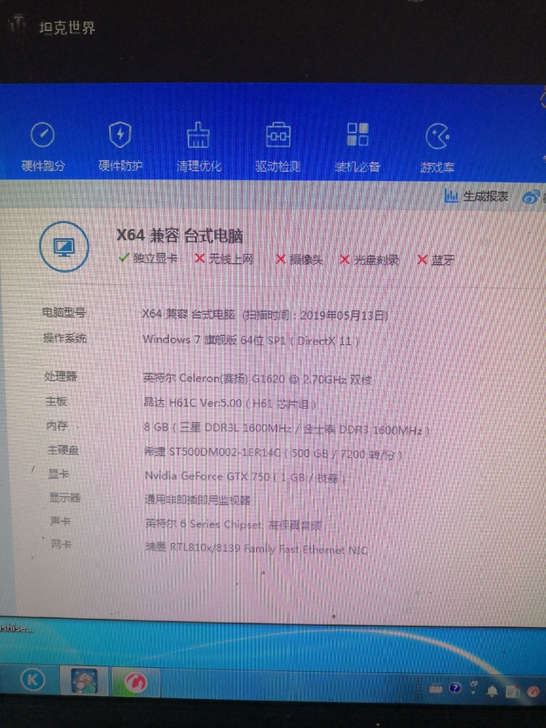Open the K icon in the taskbar
Viewport: 546px width, 728px height.
coord(32,680)
